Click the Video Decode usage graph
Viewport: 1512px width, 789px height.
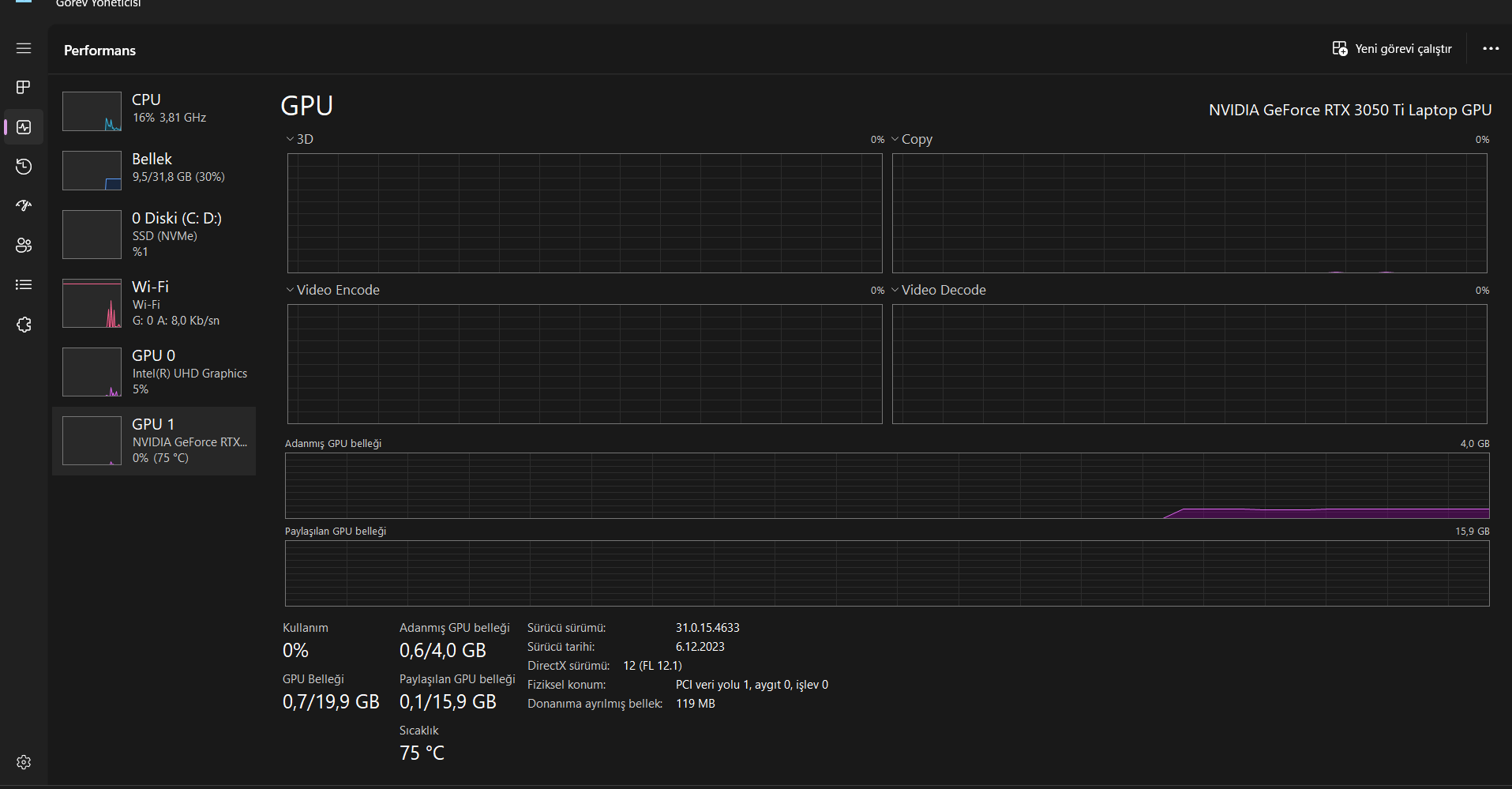[x=1189, y=364]
